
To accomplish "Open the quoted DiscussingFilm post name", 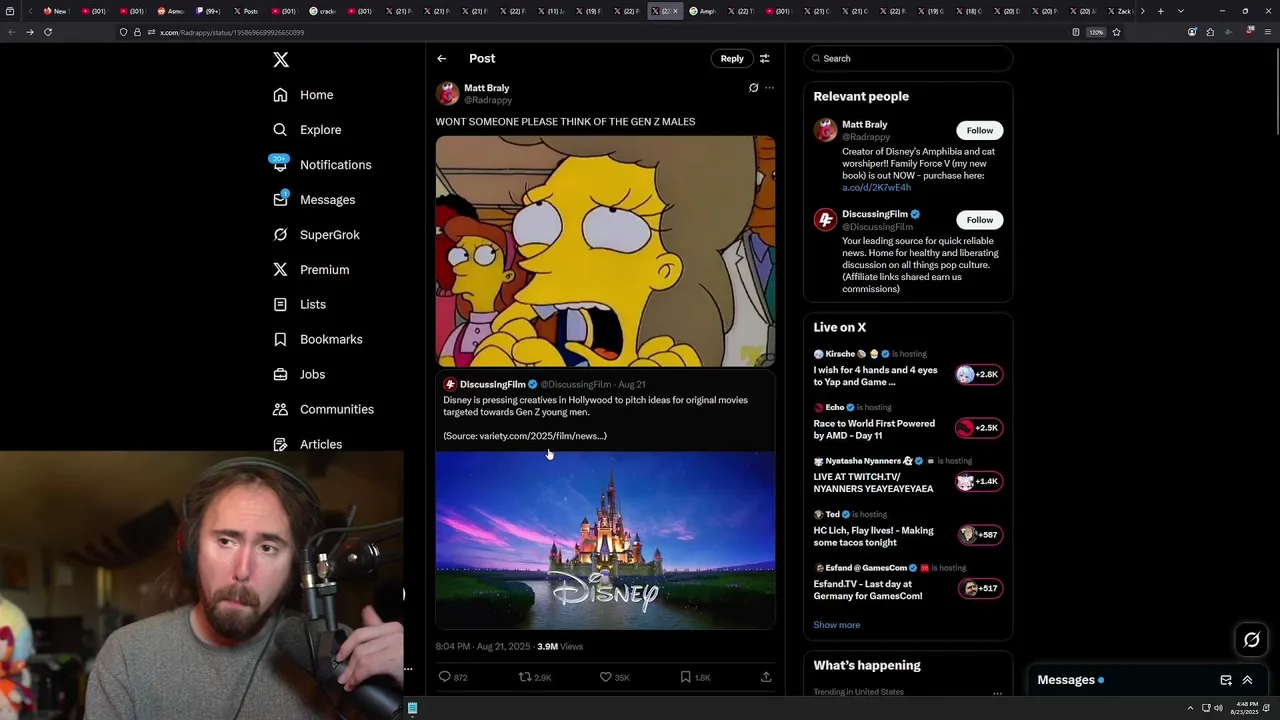I will click(x=493, y=384).
